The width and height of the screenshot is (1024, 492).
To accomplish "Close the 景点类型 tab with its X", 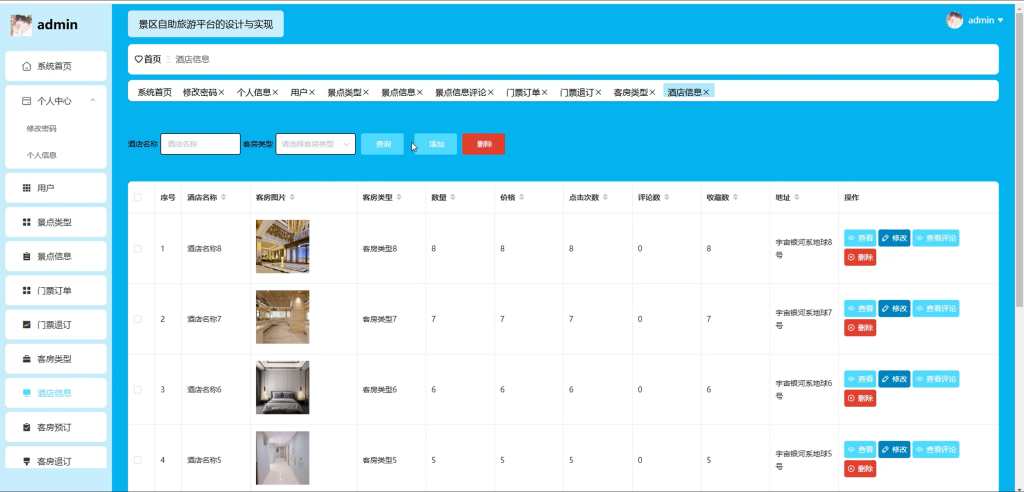I will click(366, 93).
